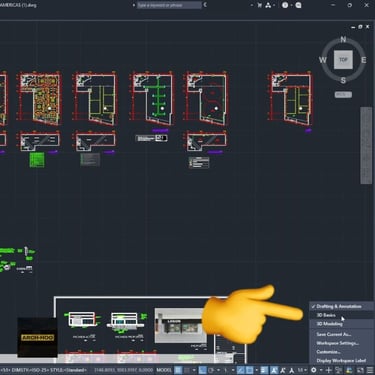Click Customize... in workspace menu
The height and width of the screenshot is (375, 375).
point(328,352)
